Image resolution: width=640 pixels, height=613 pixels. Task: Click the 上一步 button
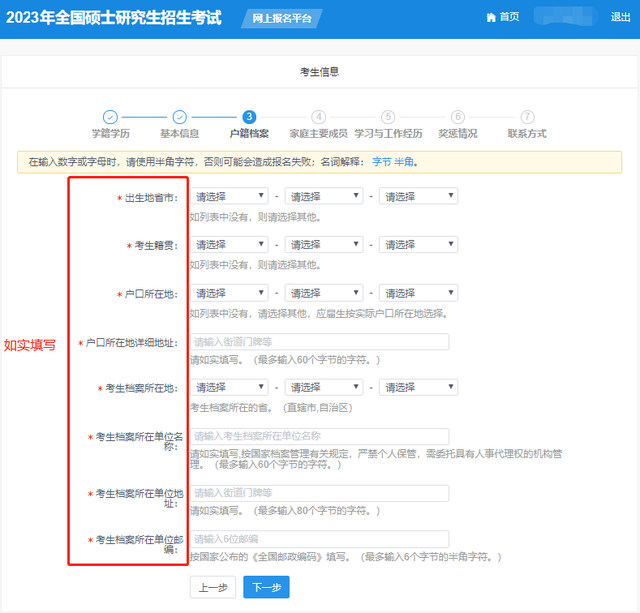(213, 587)
